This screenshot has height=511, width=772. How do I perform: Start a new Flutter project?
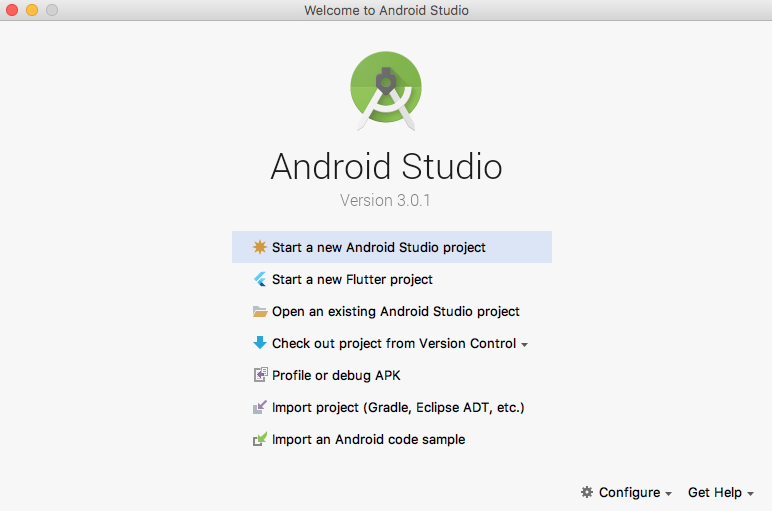click(x=392, y=279)
